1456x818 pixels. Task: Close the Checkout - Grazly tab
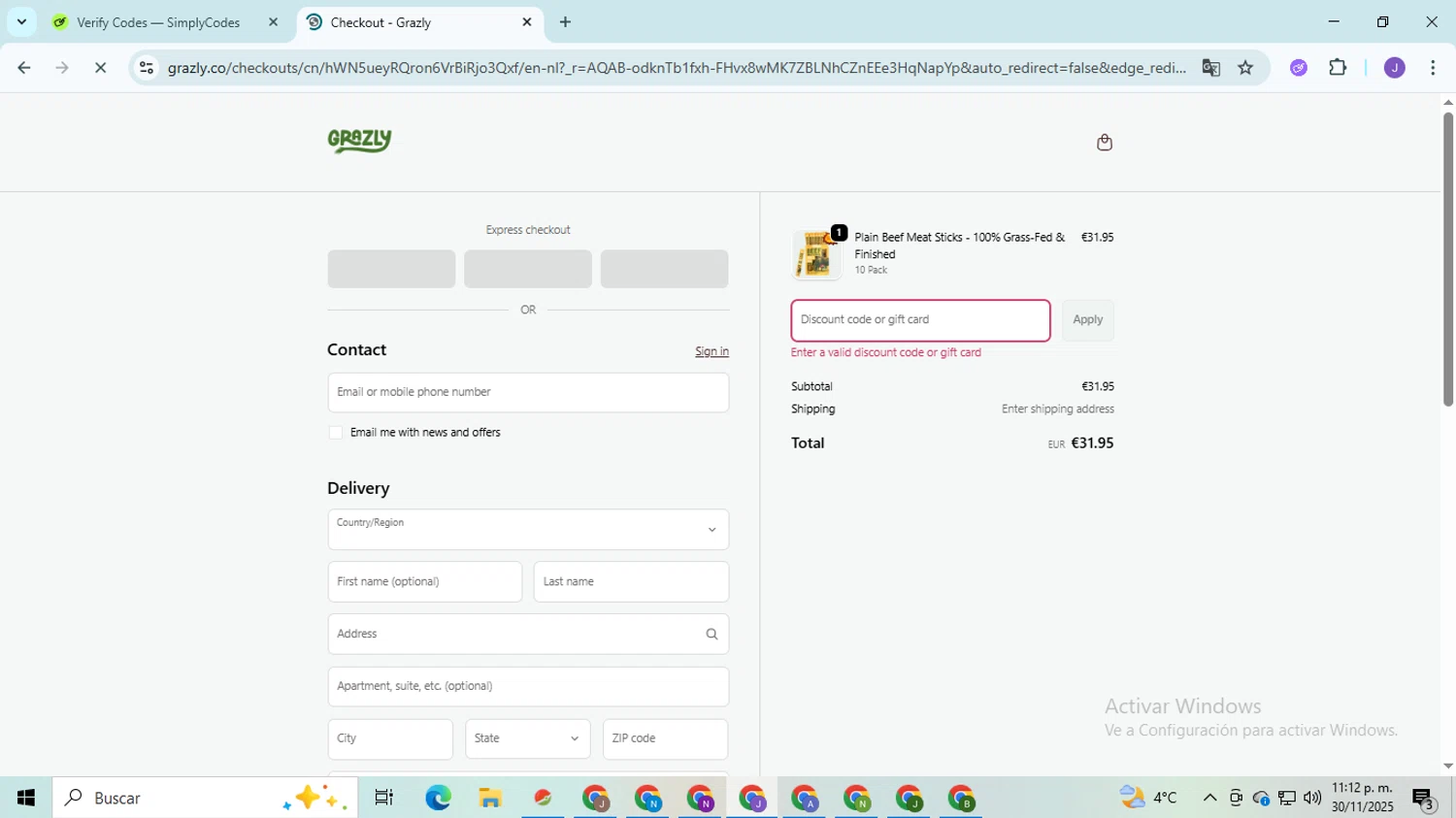(x=527, y=21)
